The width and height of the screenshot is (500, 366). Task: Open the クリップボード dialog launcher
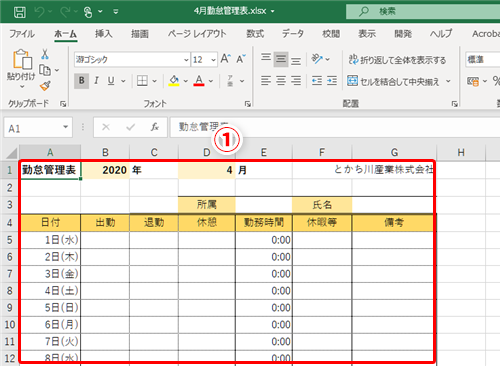[x=63, y=104]
